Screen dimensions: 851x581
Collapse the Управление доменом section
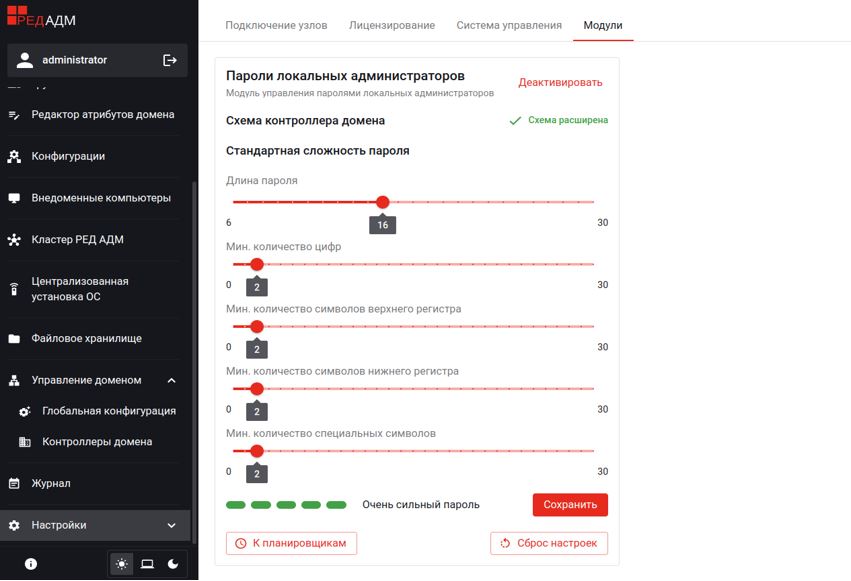171,381
